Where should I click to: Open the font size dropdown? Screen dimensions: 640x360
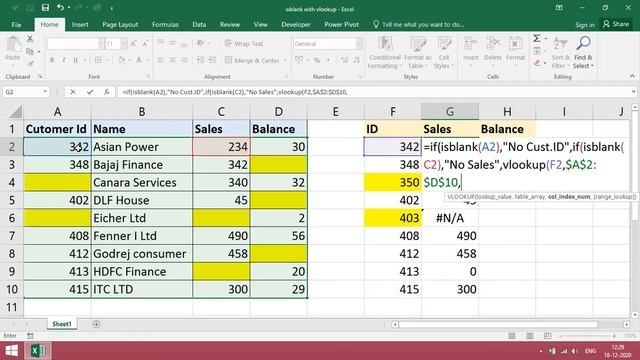coord(124,44)
